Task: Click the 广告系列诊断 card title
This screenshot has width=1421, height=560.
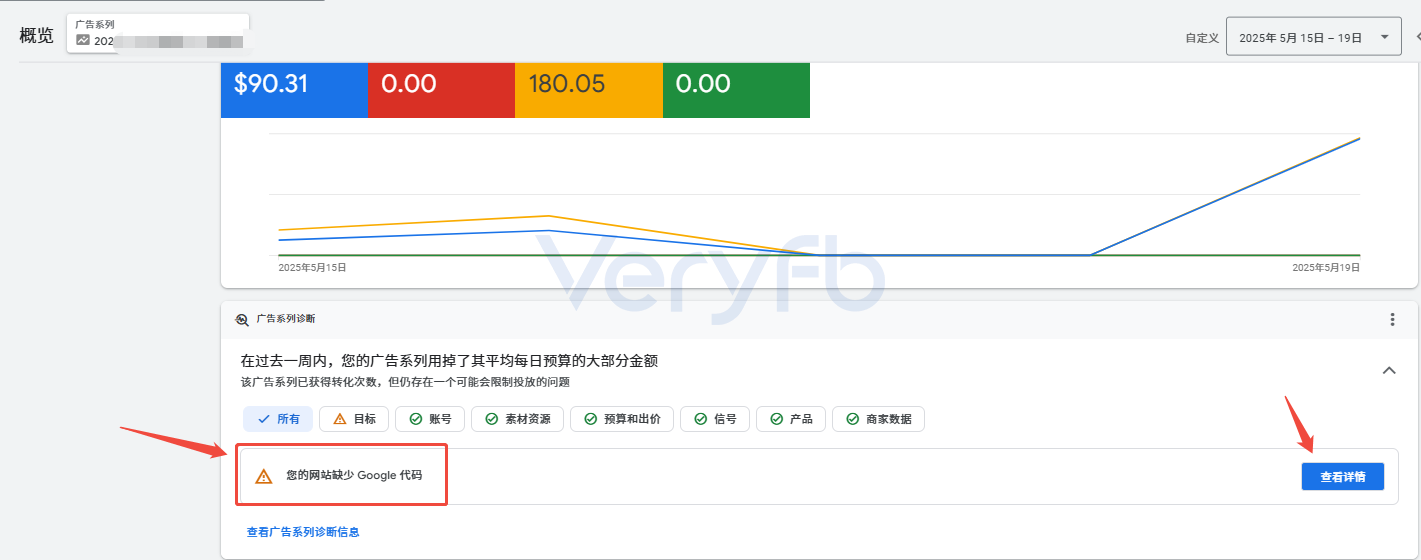Action: pos(286,319)
